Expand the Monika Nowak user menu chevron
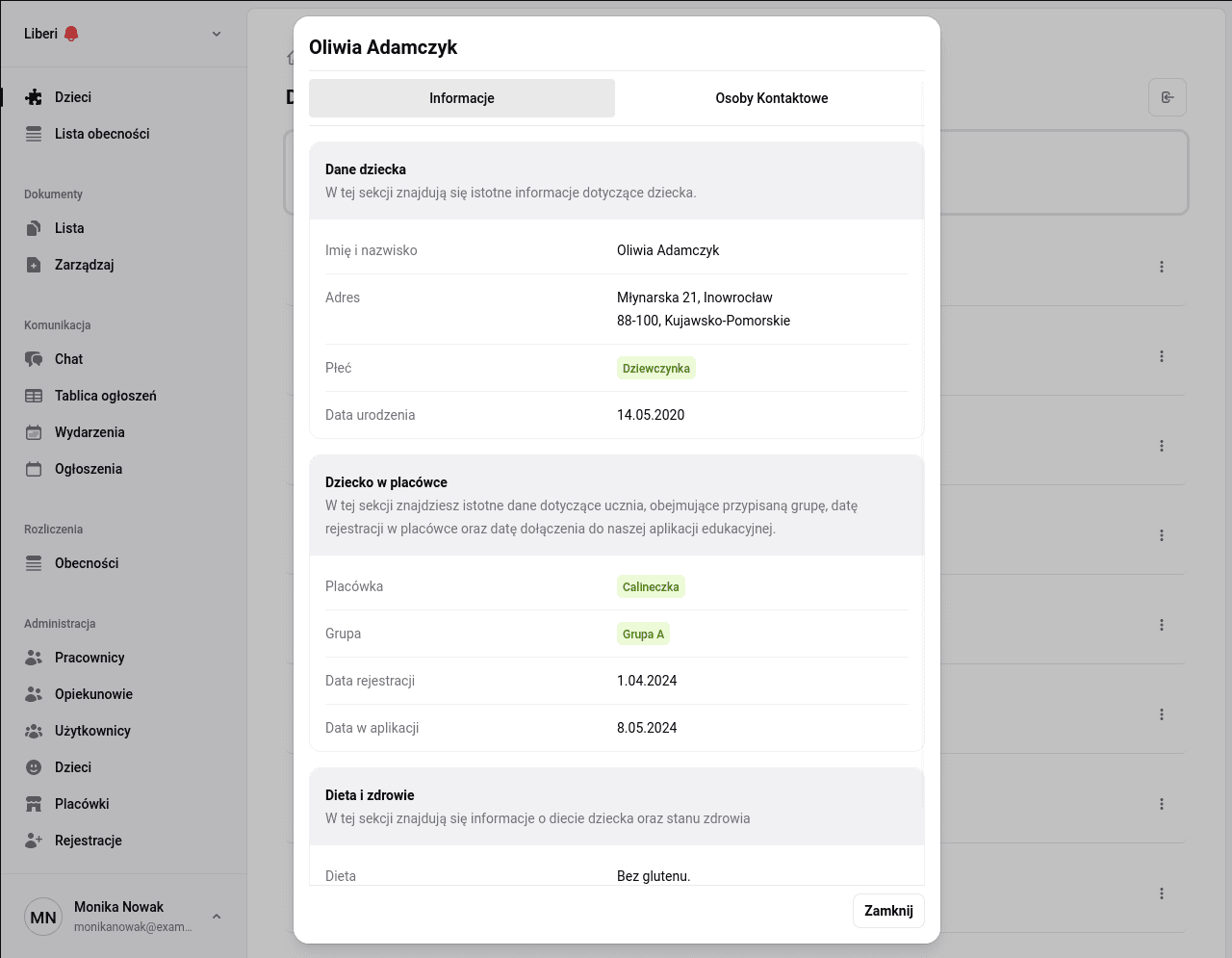1232x958 pixels. (217, 917)
